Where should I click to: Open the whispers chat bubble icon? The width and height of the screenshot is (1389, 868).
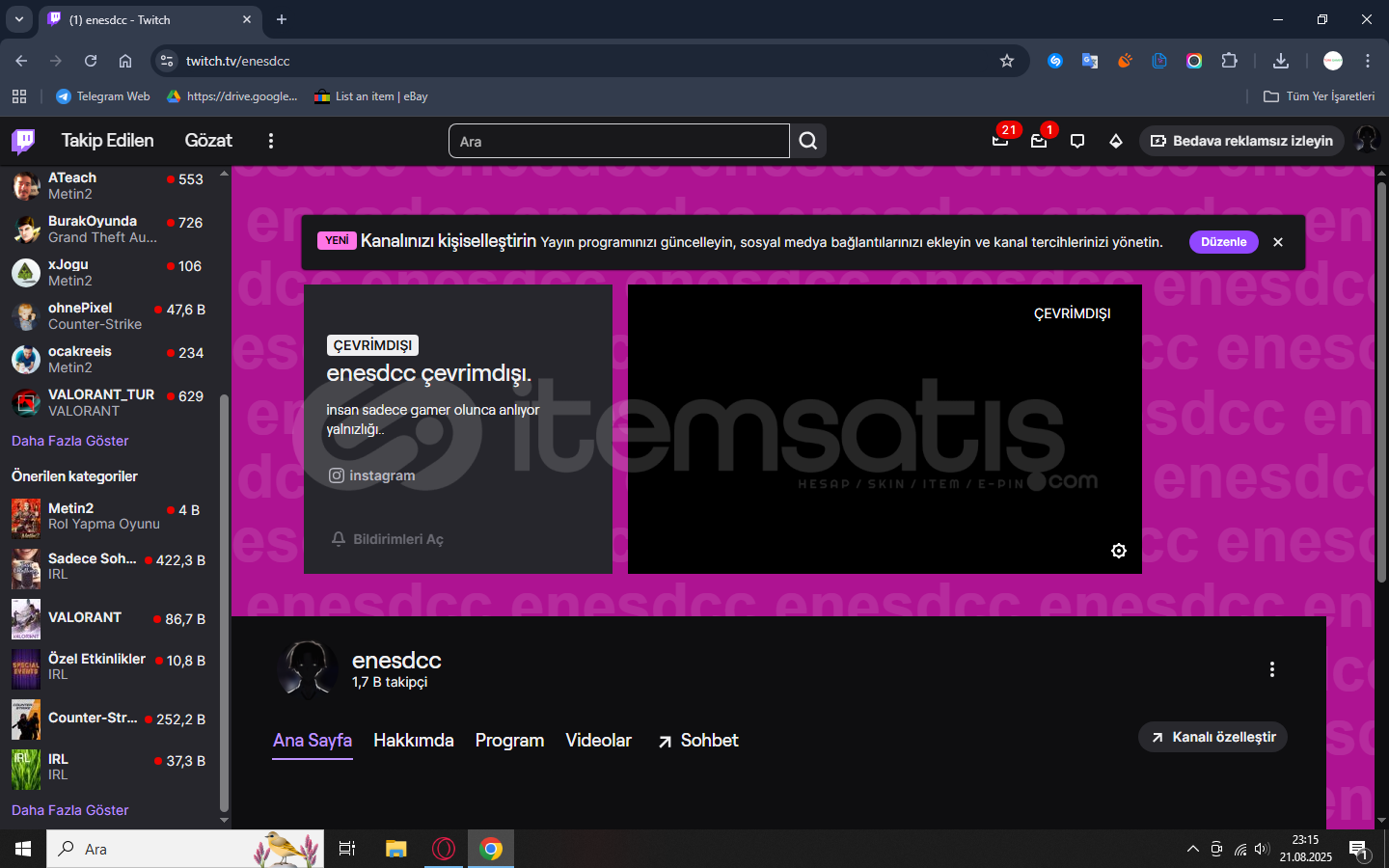[x=1077, y=141]
